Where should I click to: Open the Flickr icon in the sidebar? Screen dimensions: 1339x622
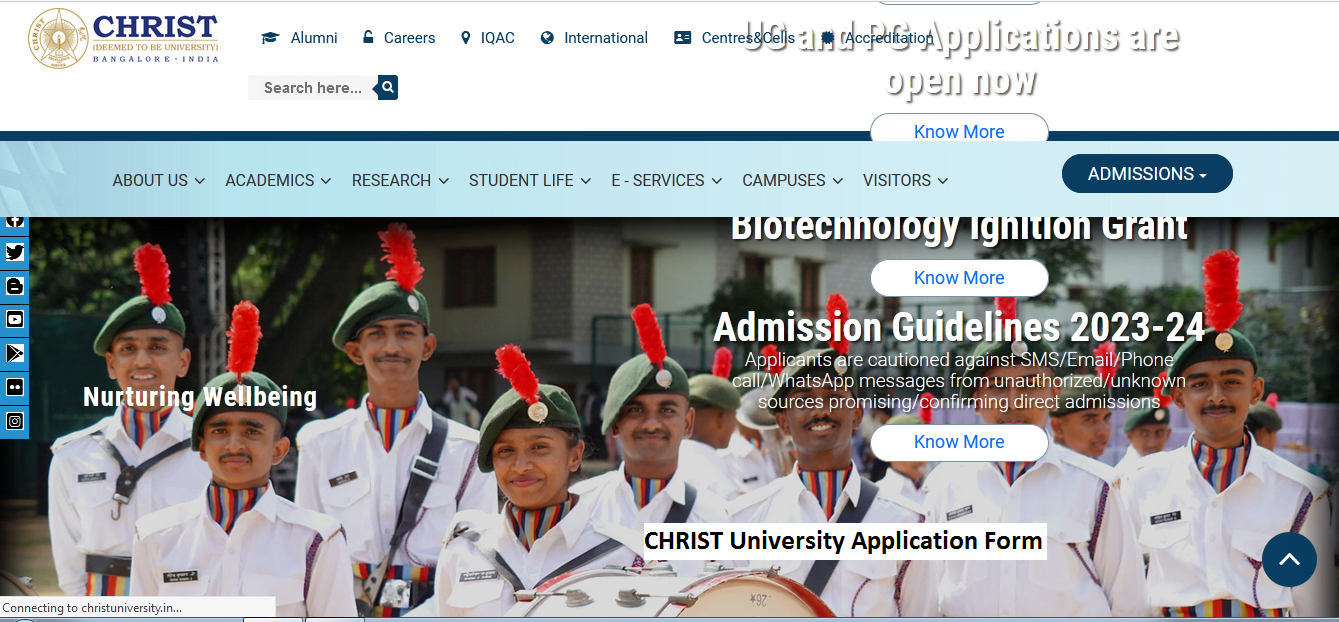click(x=14, y=388)
